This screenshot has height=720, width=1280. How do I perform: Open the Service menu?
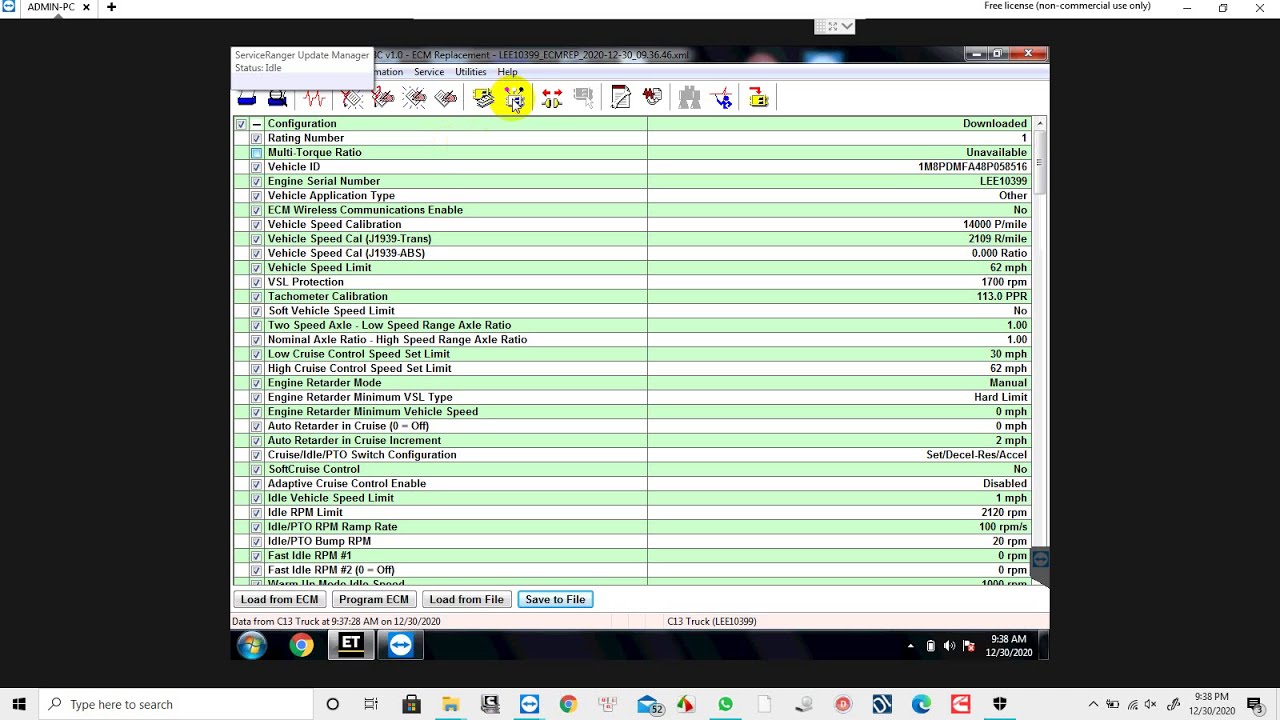click(429, 72)
